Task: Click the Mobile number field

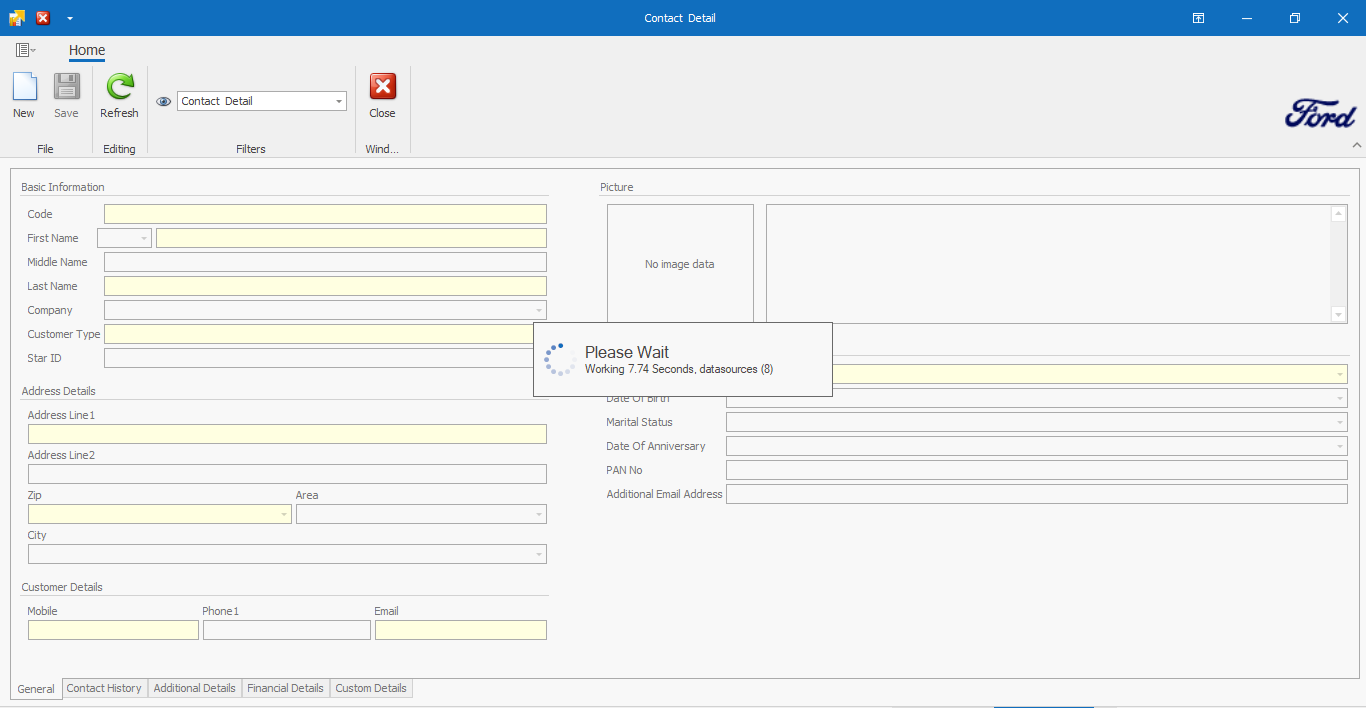Action: click(113, 630)
